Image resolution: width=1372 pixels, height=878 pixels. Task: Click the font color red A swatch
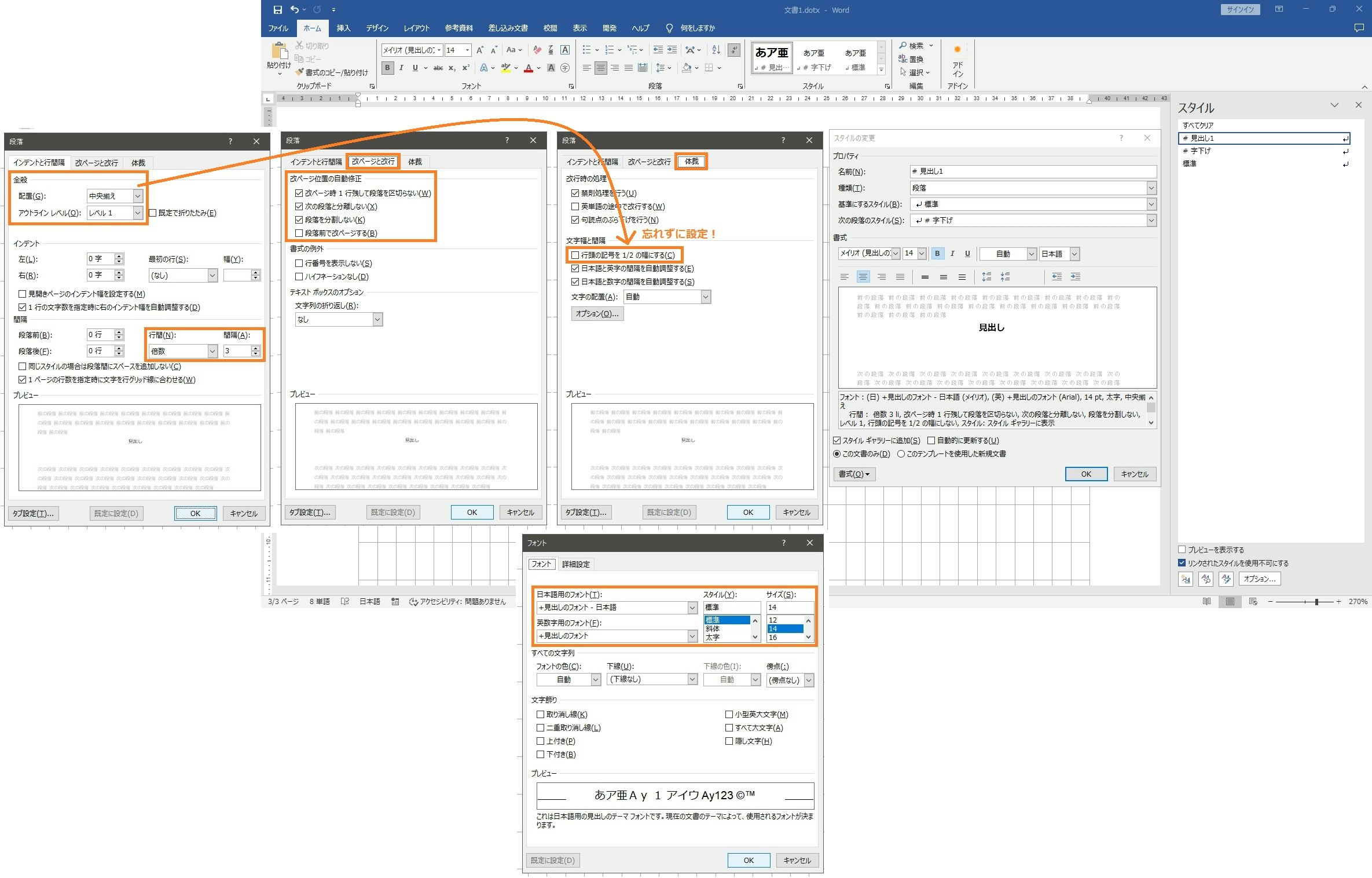click(528, 68)
